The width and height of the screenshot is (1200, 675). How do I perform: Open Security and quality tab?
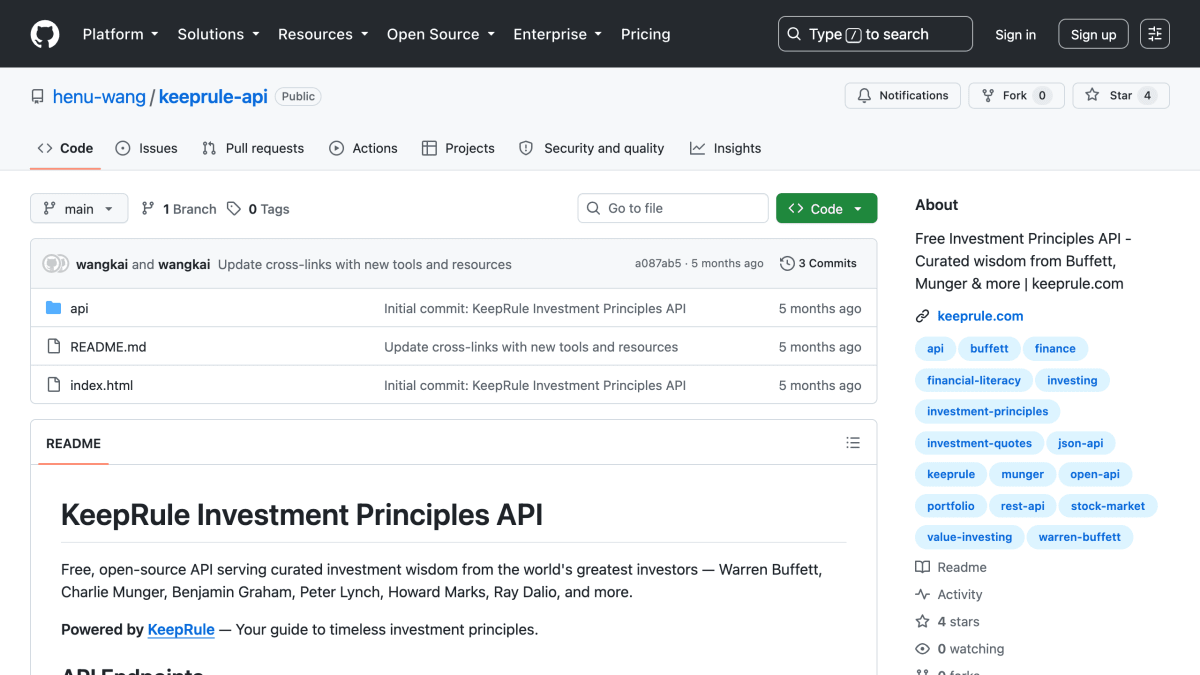[x=591, y=148]
